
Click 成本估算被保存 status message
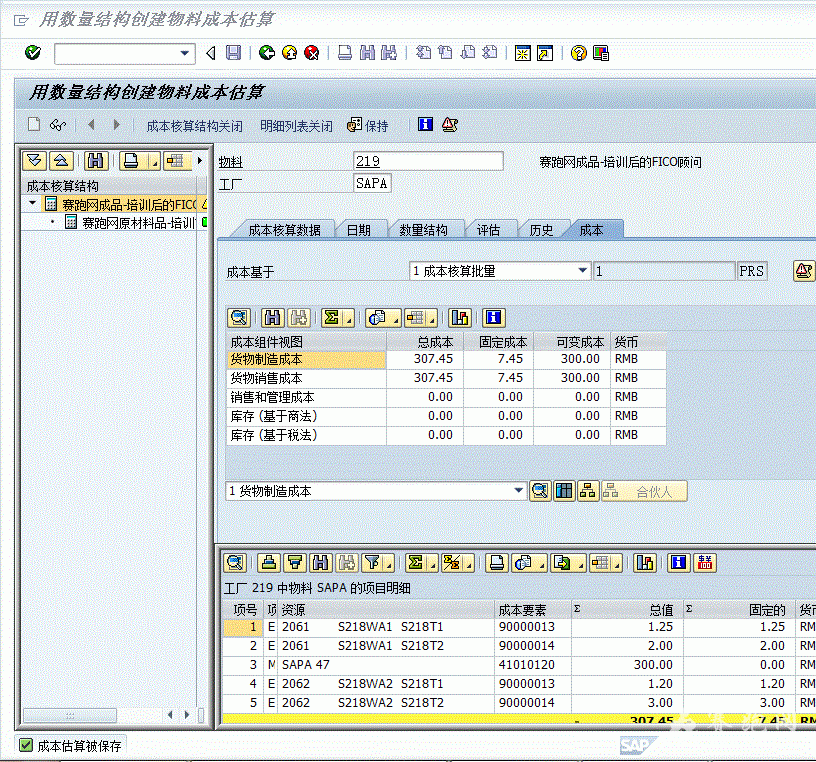tap(80, 746)
